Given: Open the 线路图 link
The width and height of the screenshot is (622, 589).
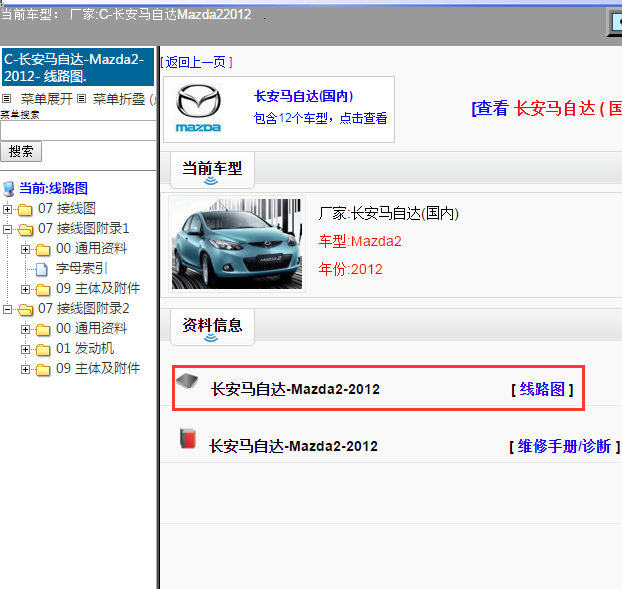Looking at the screenshot, I should (x=542, y=389).
